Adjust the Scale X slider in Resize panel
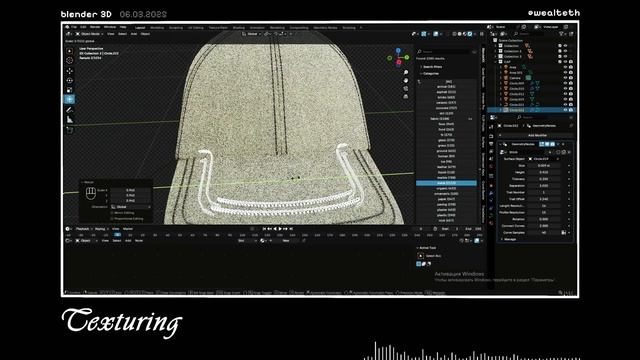Image resolution: width=640 pixels, height=360 pixels. tap(130, 190)
